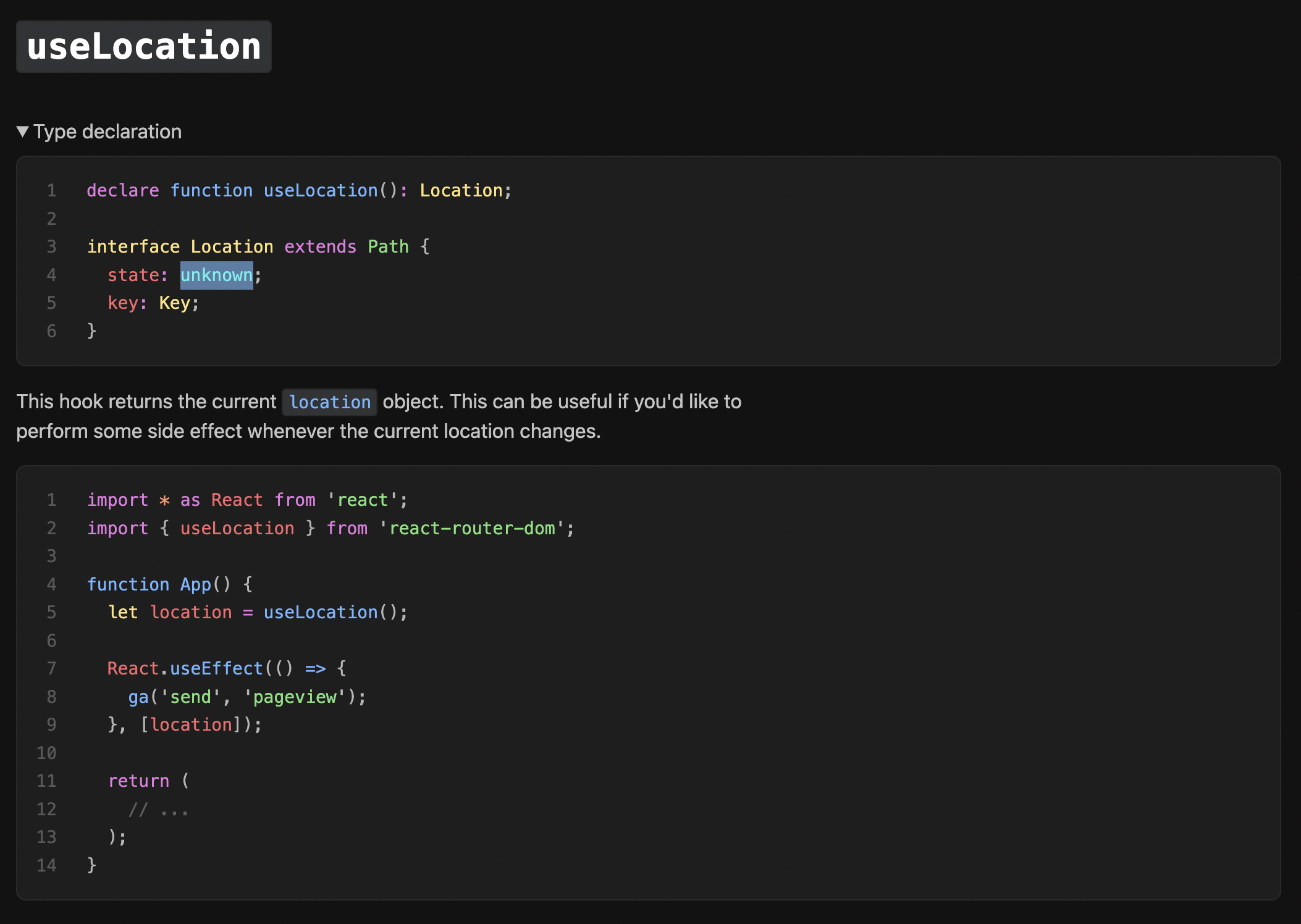Click the inline 'location' code badge
Screen dimensions: 1301x924
click(329, 403)
